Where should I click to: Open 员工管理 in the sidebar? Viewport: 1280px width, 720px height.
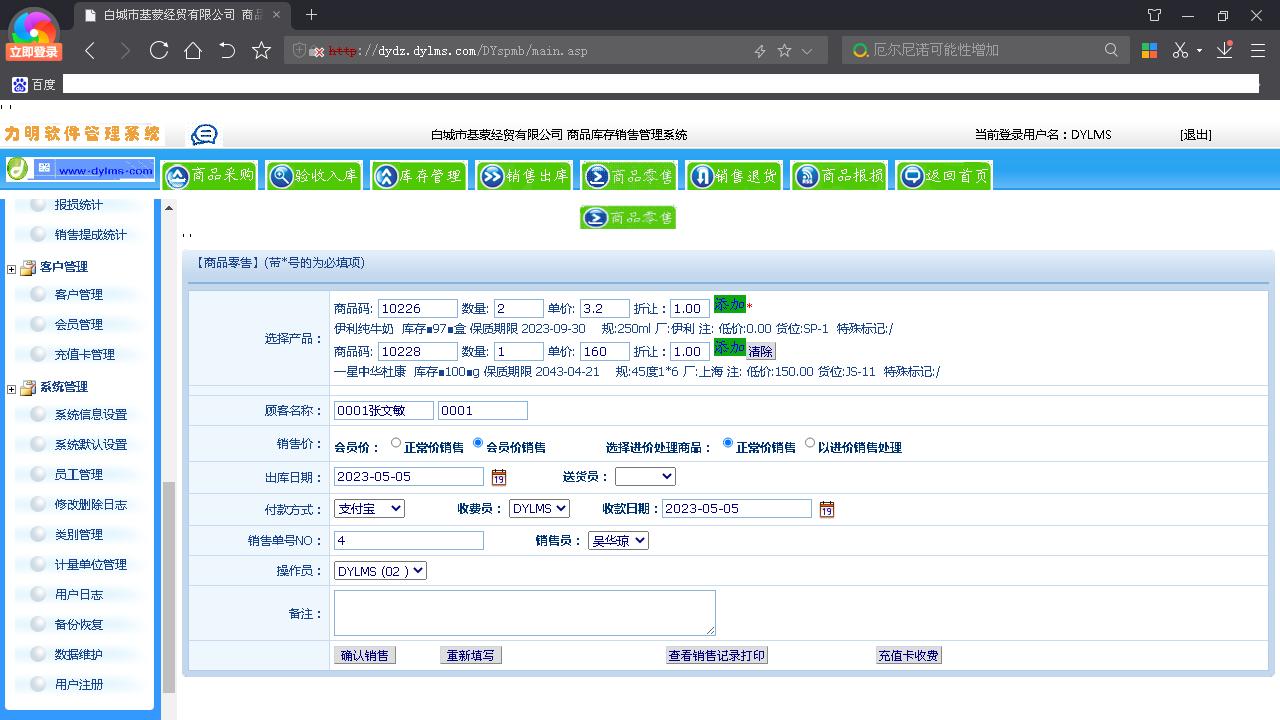point(78,475)
